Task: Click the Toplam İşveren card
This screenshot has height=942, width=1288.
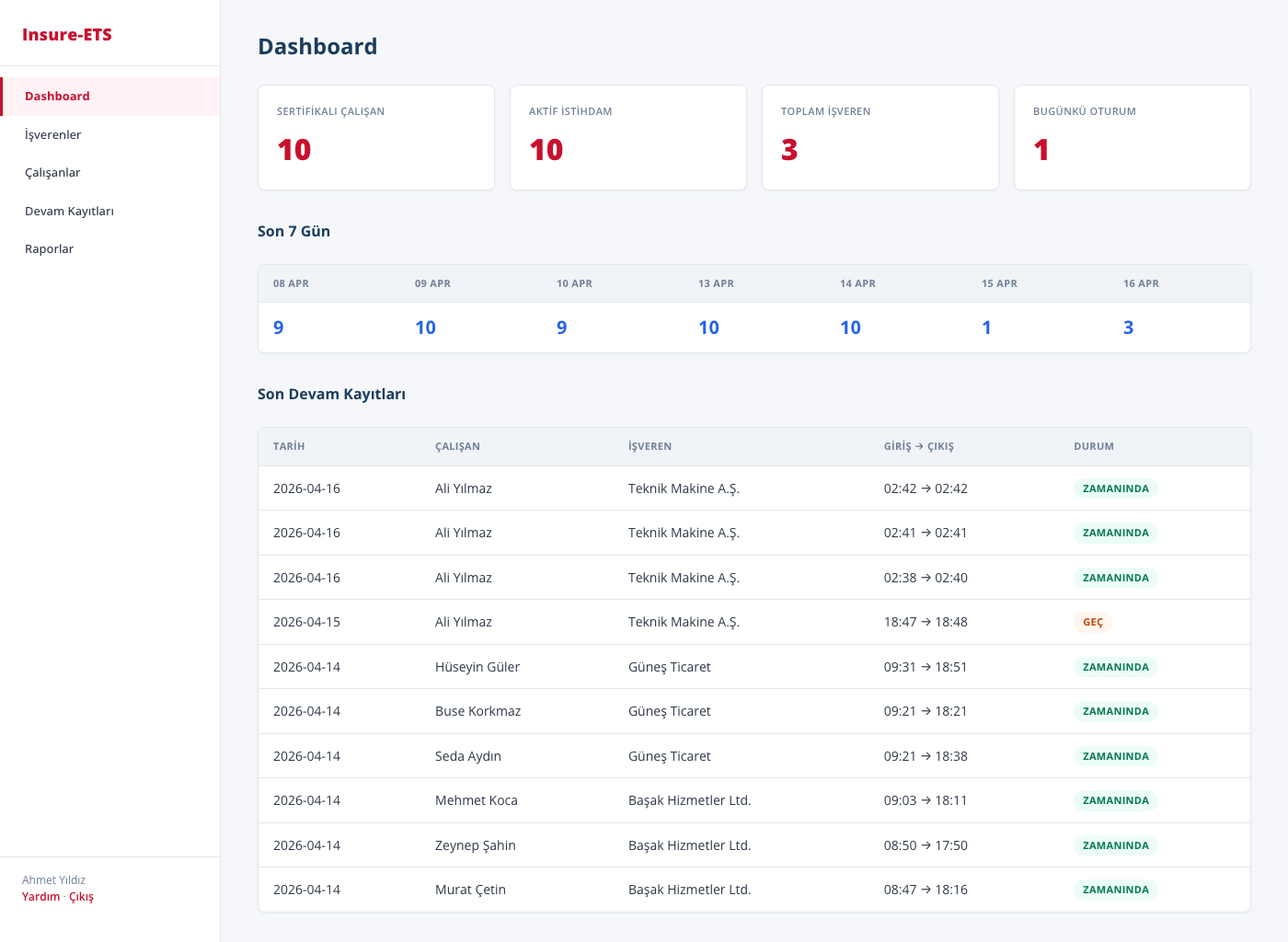Action: pyautogui.click(x=880, y=138)
